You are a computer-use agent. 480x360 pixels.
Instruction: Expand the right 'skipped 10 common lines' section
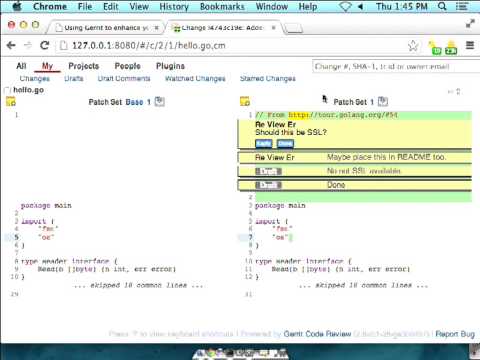364,285
